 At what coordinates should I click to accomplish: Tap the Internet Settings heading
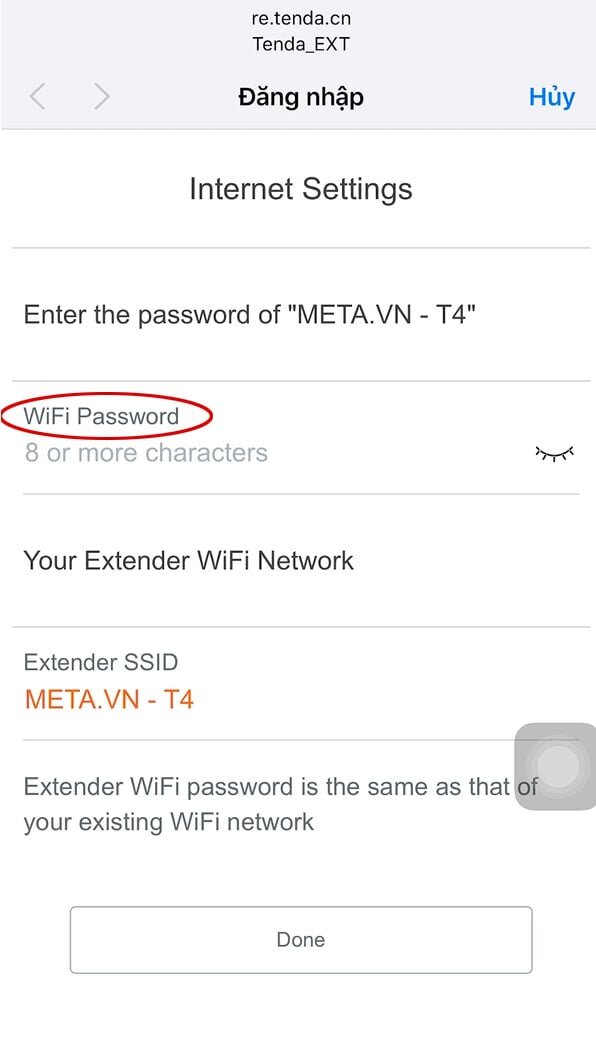pos(298,189)
